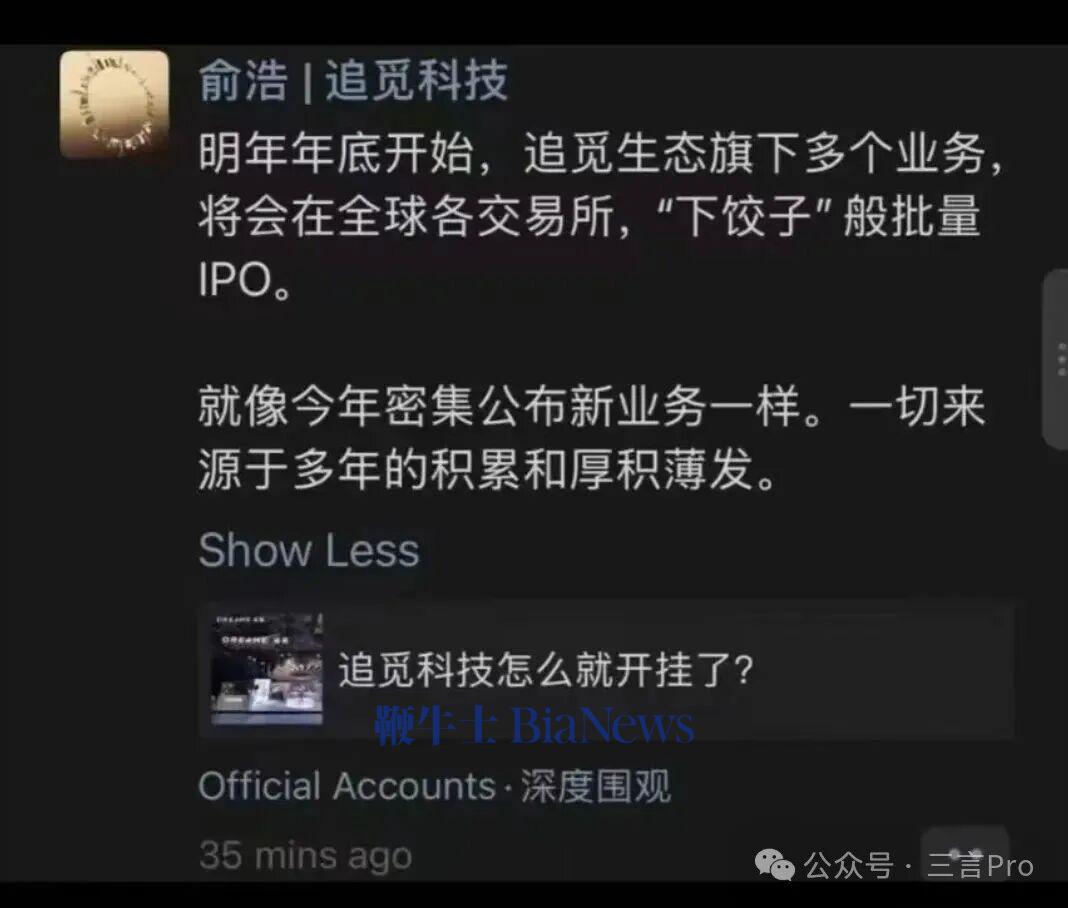Open the article titled 追觅科技怎么就开挂了?
This screenshot has width=1068, height=908.
click(x=546, y=669)
